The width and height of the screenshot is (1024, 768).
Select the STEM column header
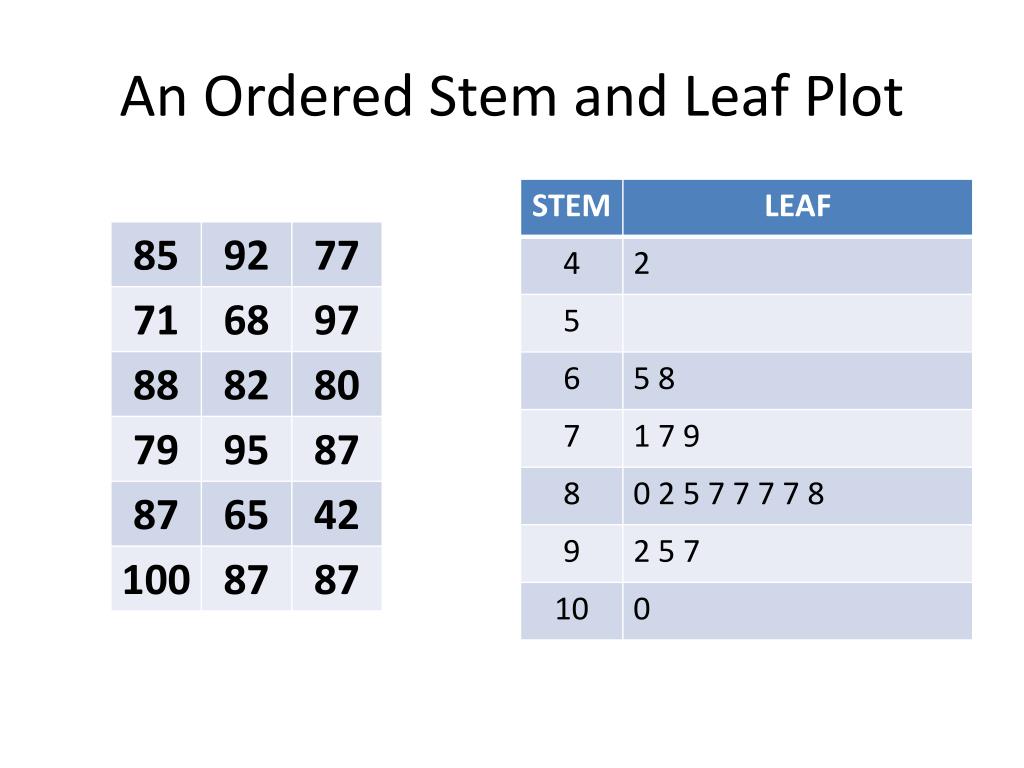571,207
